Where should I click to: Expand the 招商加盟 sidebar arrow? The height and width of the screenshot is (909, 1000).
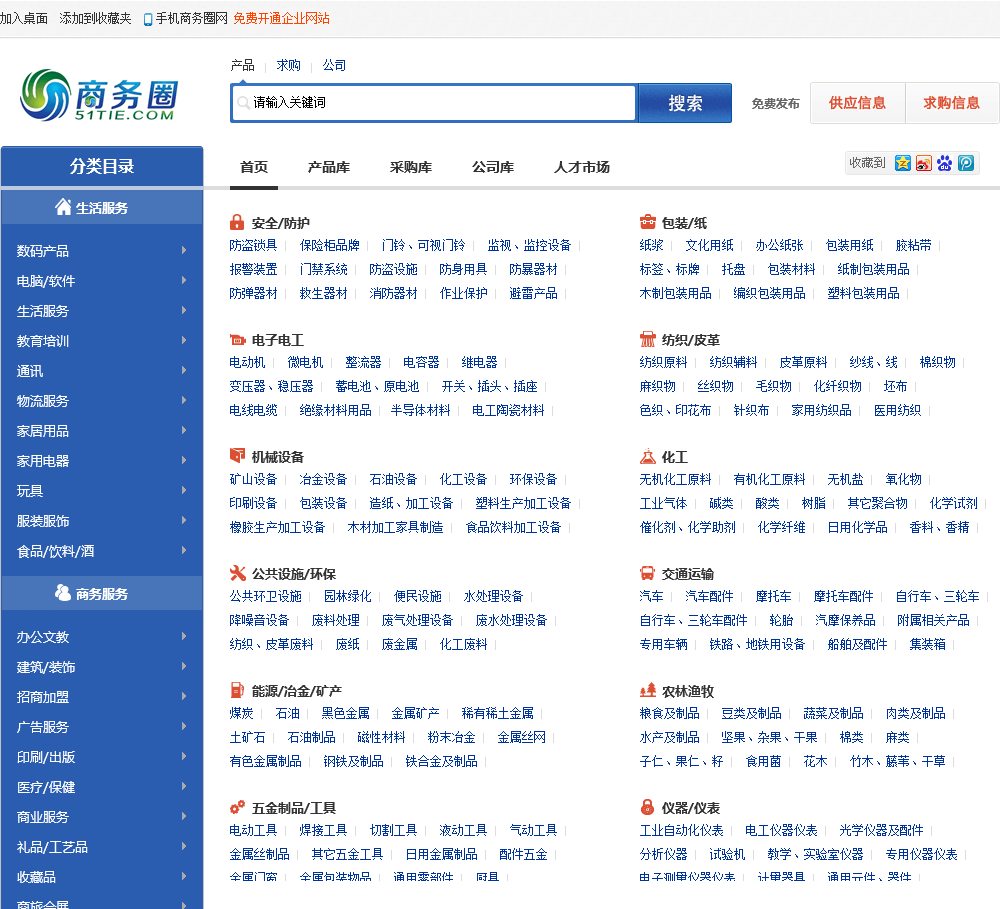tap(184, 696)
